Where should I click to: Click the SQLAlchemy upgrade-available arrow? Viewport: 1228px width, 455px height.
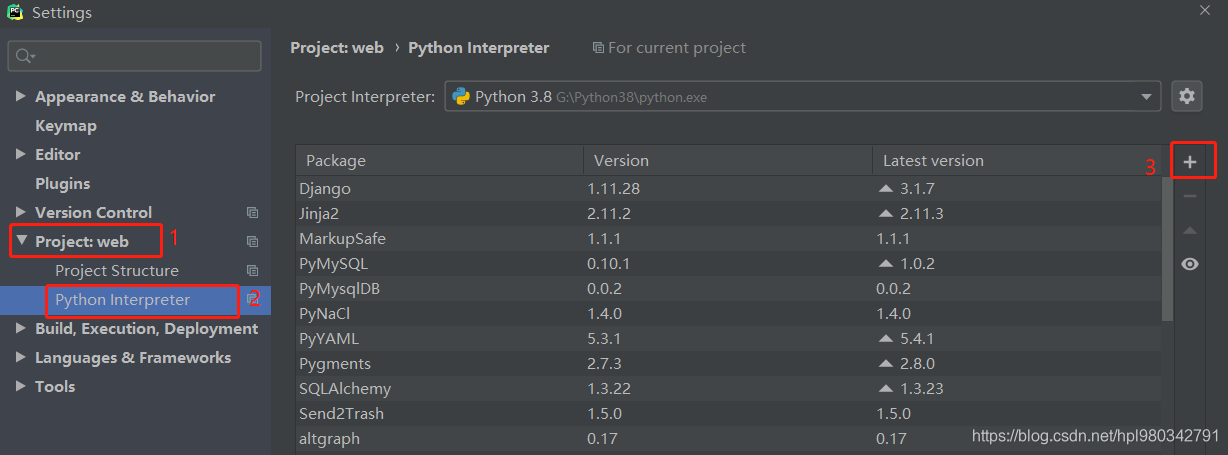pos(885,388)
